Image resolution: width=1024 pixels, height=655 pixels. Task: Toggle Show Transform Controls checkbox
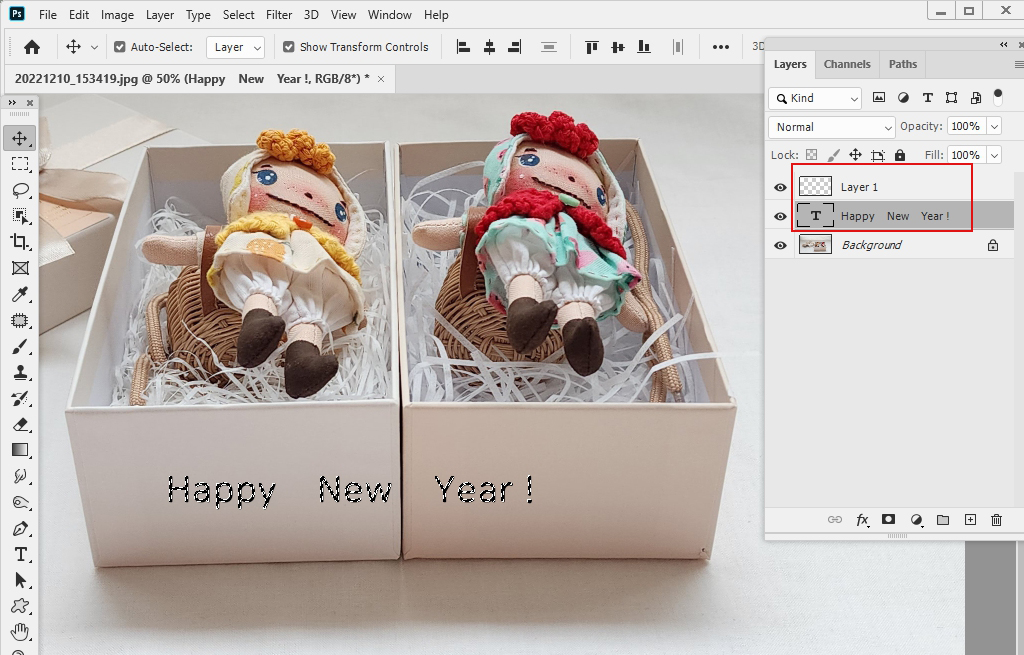289,47
